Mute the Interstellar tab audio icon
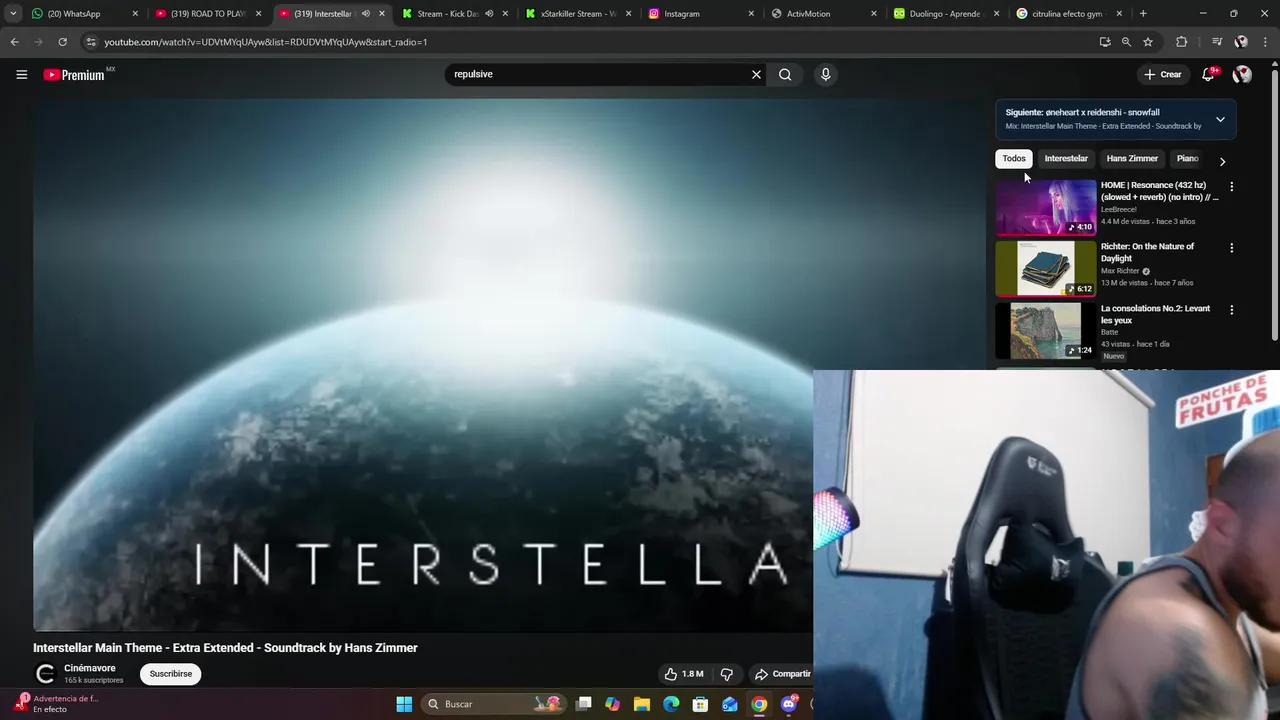This screenshot has width=1280, height=720. [x=365, y=14]
